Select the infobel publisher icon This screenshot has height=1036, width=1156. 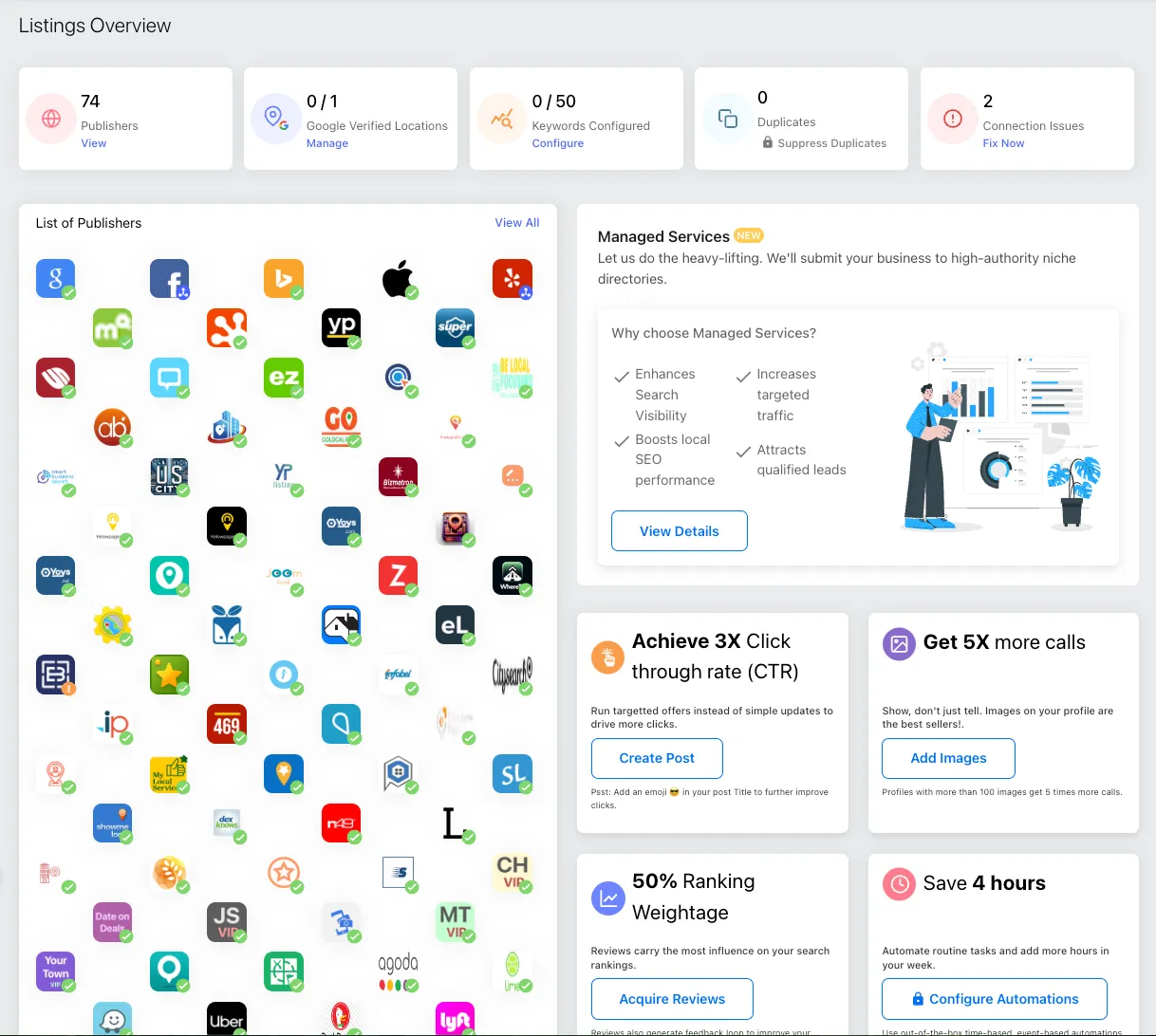(398, 674)
